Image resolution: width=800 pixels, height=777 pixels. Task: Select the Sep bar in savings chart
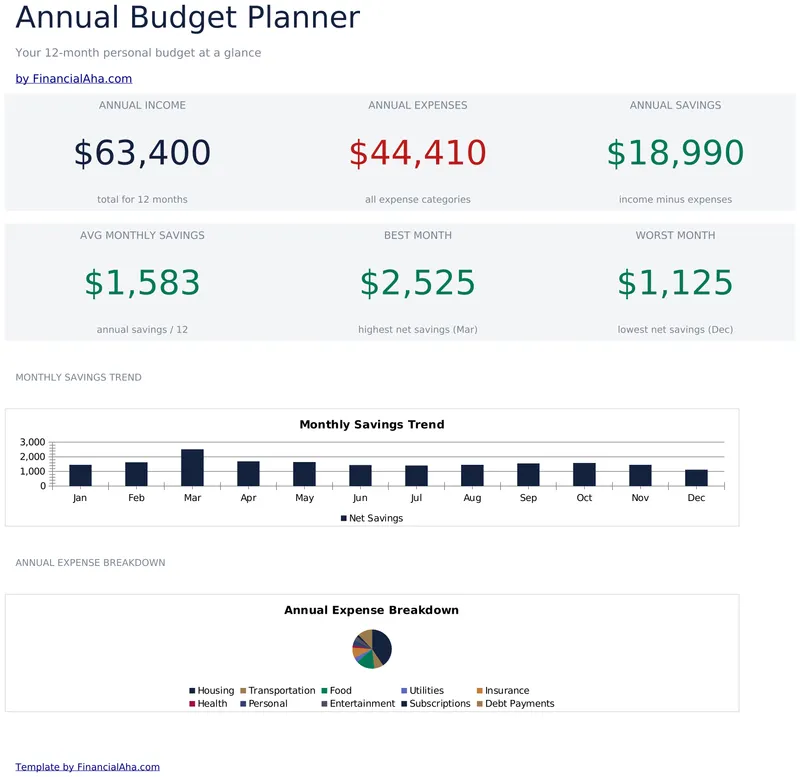[529, 475]
